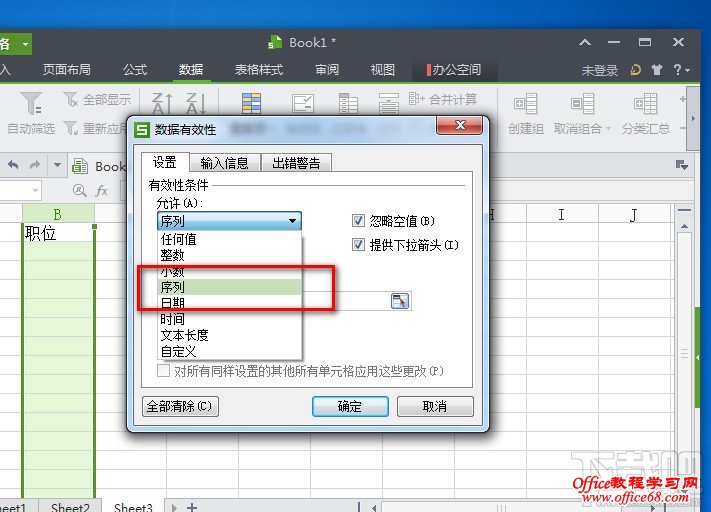The image size is (711, 512).
Task: Toggle apply changes to all same cells checkbox
Action: (163, 371)
